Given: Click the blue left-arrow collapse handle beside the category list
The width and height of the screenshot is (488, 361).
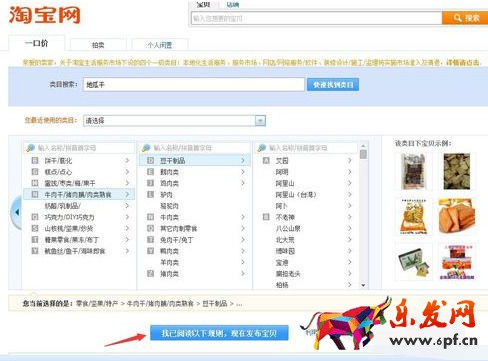Looking at the screenshot, I should point(16,212).
